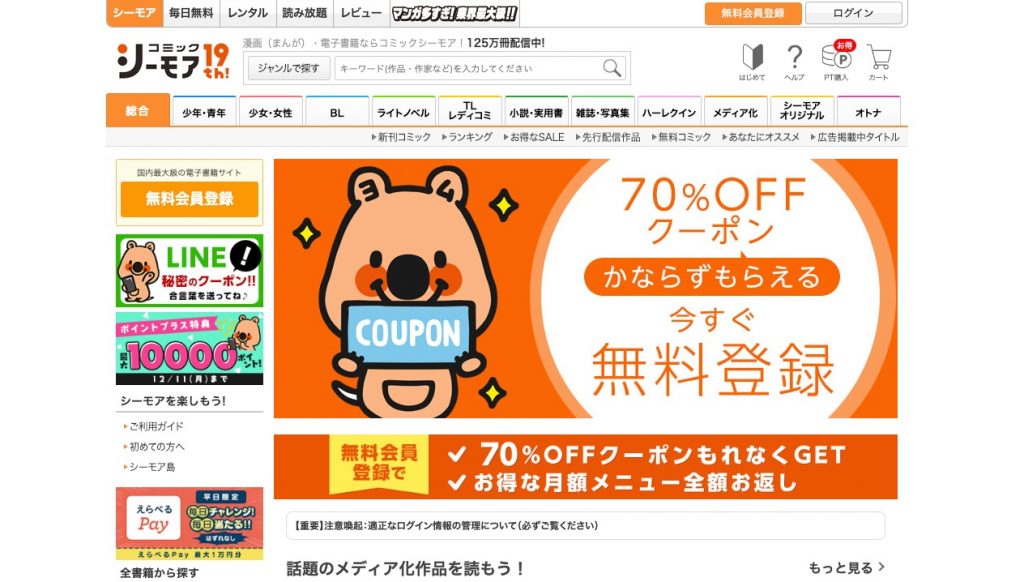Expand もっと見る for media titles

point(846,568)
